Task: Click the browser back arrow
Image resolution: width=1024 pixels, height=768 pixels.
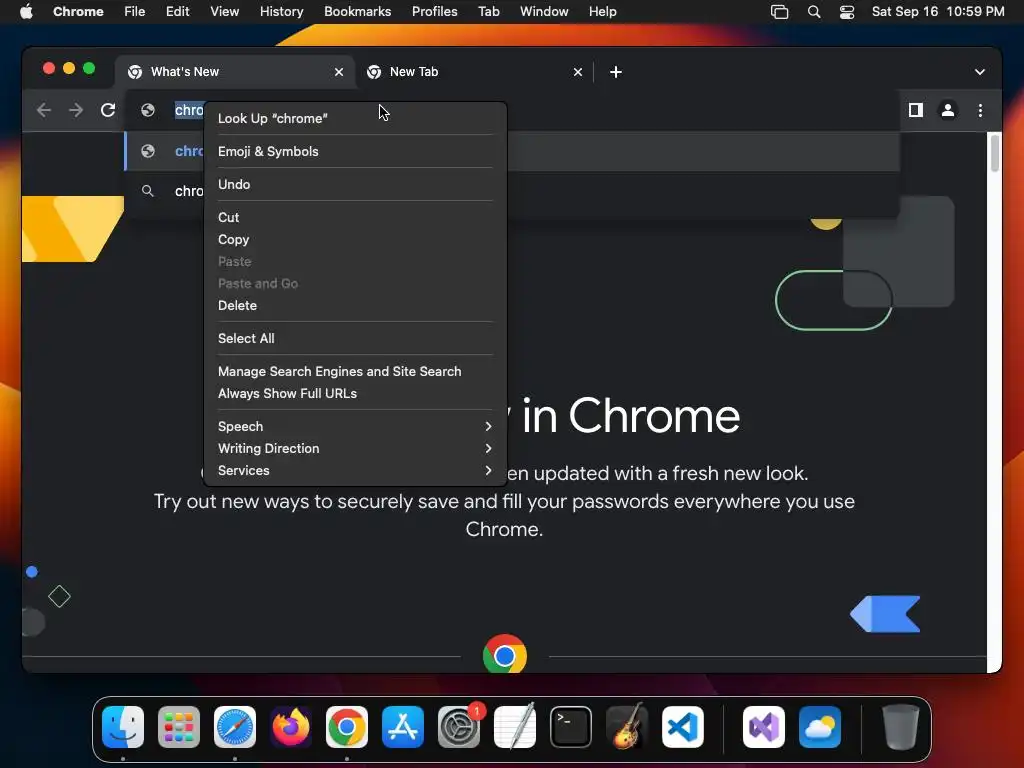Action: 44,110
